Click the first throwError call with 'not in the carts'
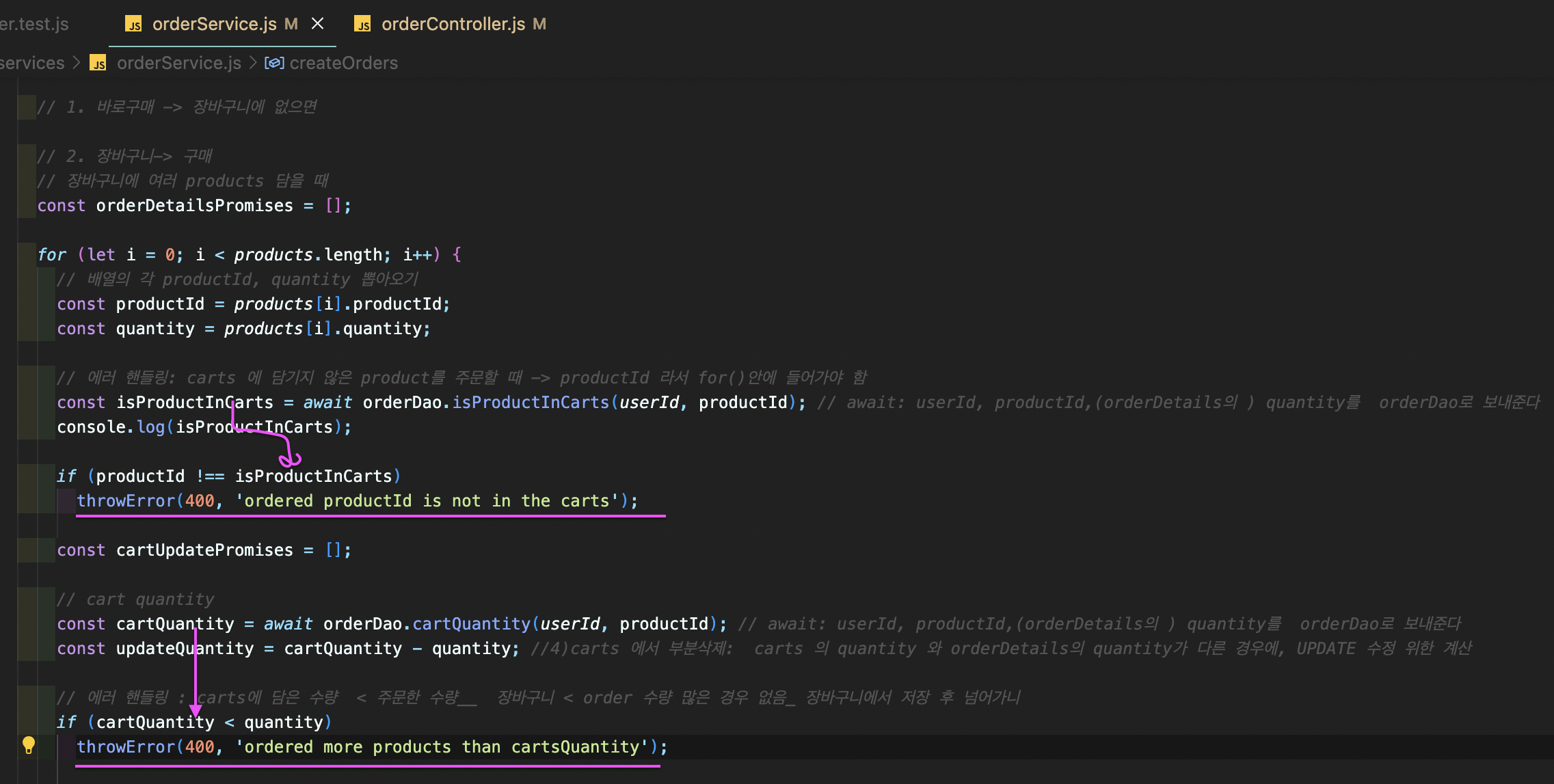 pyautogui.click(x=126, y=501)
